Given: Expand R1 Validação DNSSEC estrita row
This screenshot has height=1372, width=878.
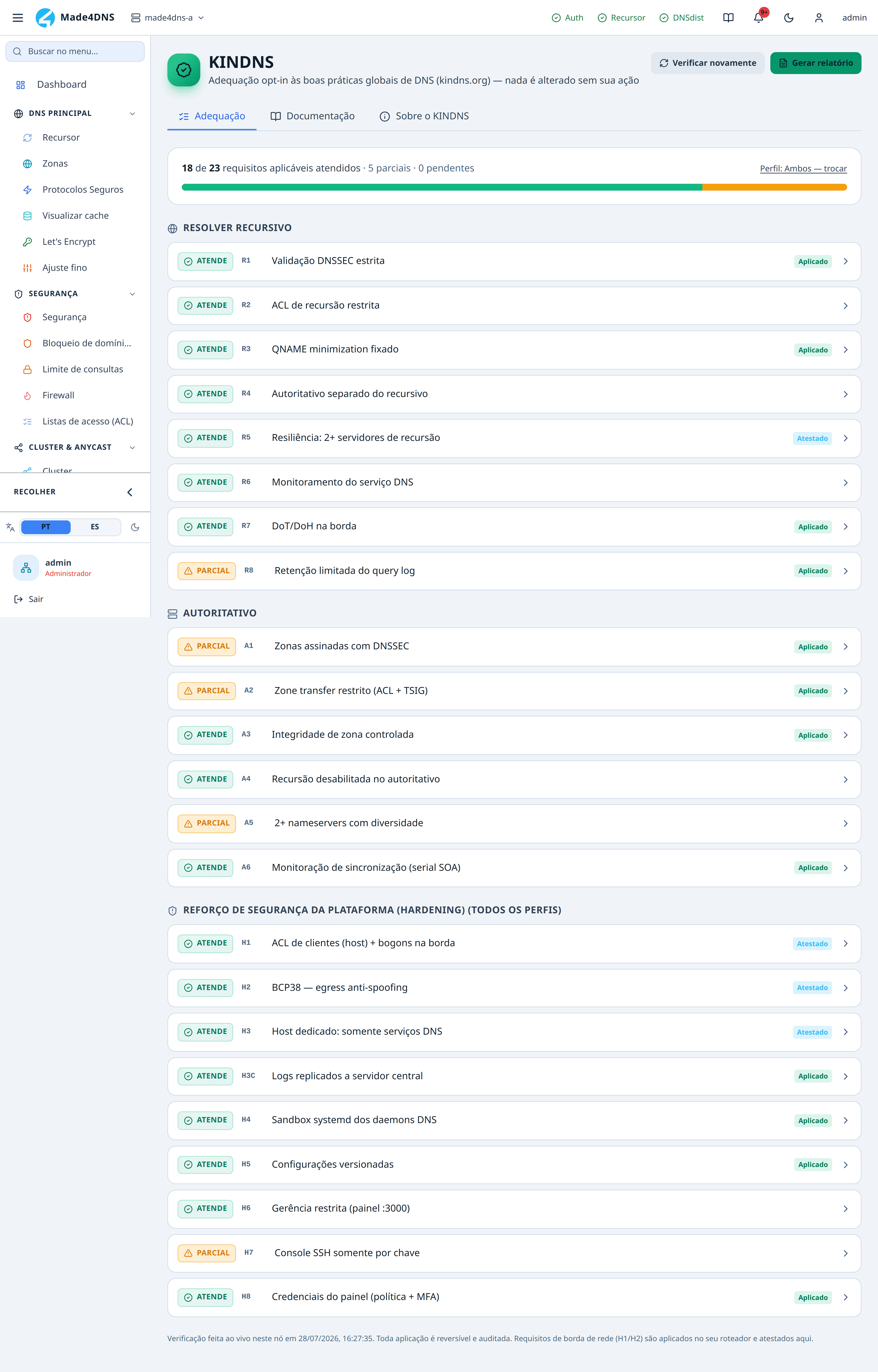Looking at the screenshot, I should pos(514,261).
